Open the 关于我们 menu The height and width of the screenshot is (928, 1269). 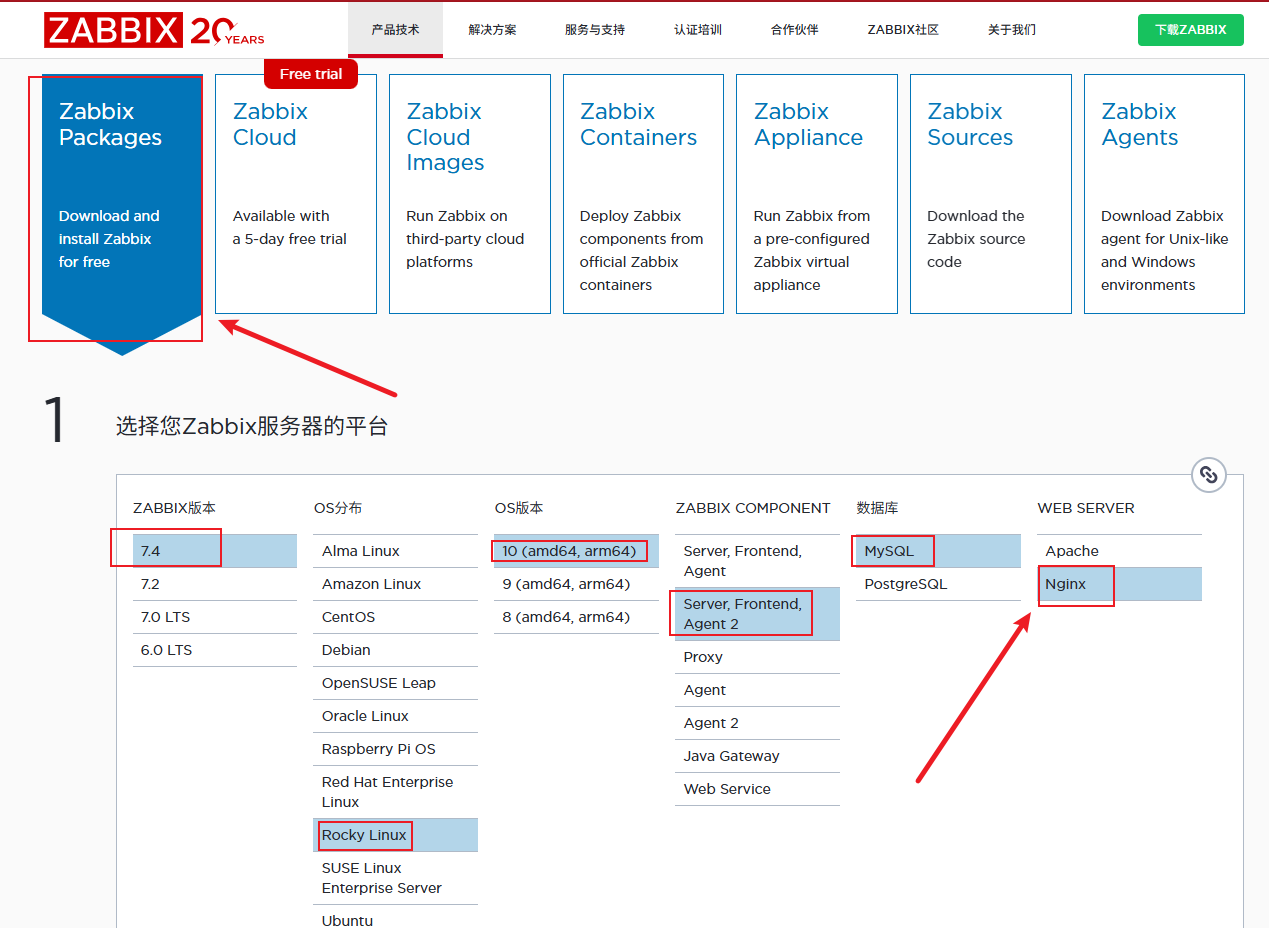[1012, 30]
